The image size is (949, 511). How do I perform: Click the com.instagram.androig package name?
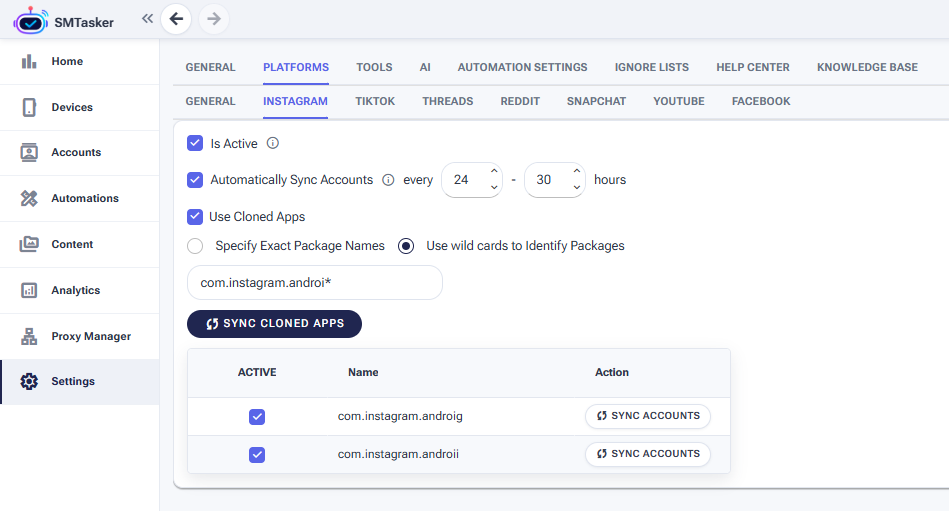[400, 417]
